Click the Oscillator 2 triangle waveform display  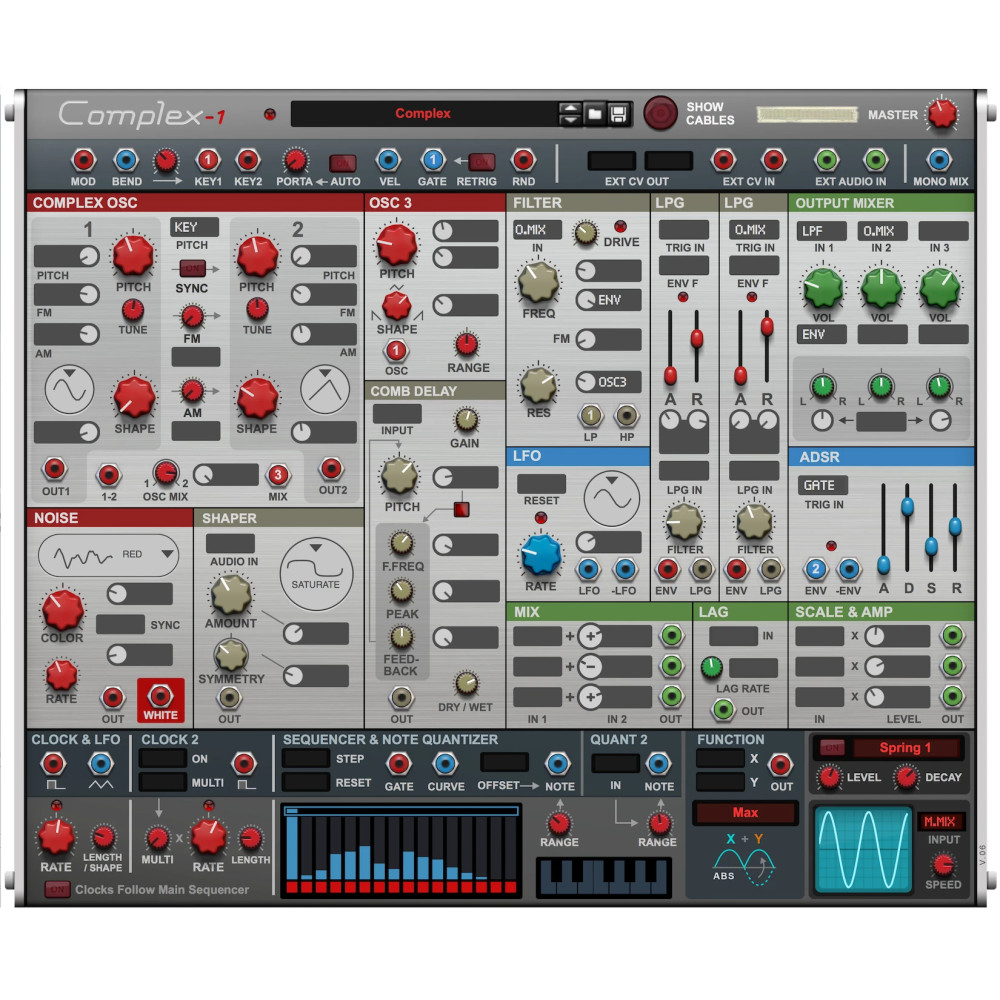(x=326, y=389)
